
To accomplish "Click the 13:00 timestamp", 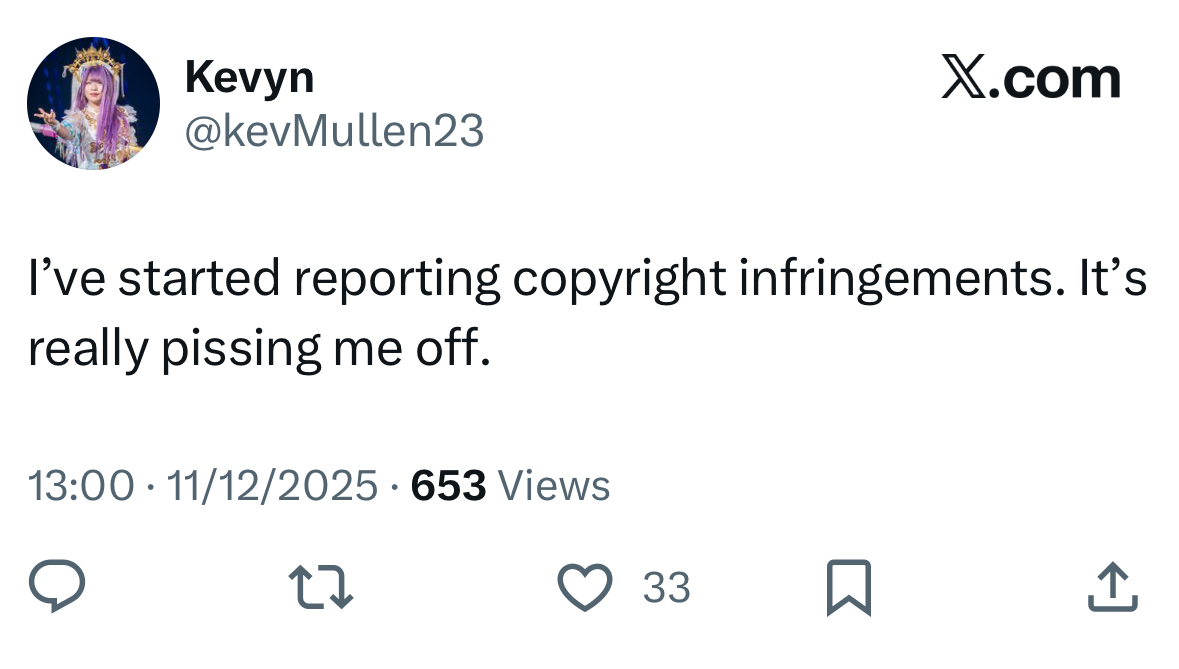I will 80,486.
